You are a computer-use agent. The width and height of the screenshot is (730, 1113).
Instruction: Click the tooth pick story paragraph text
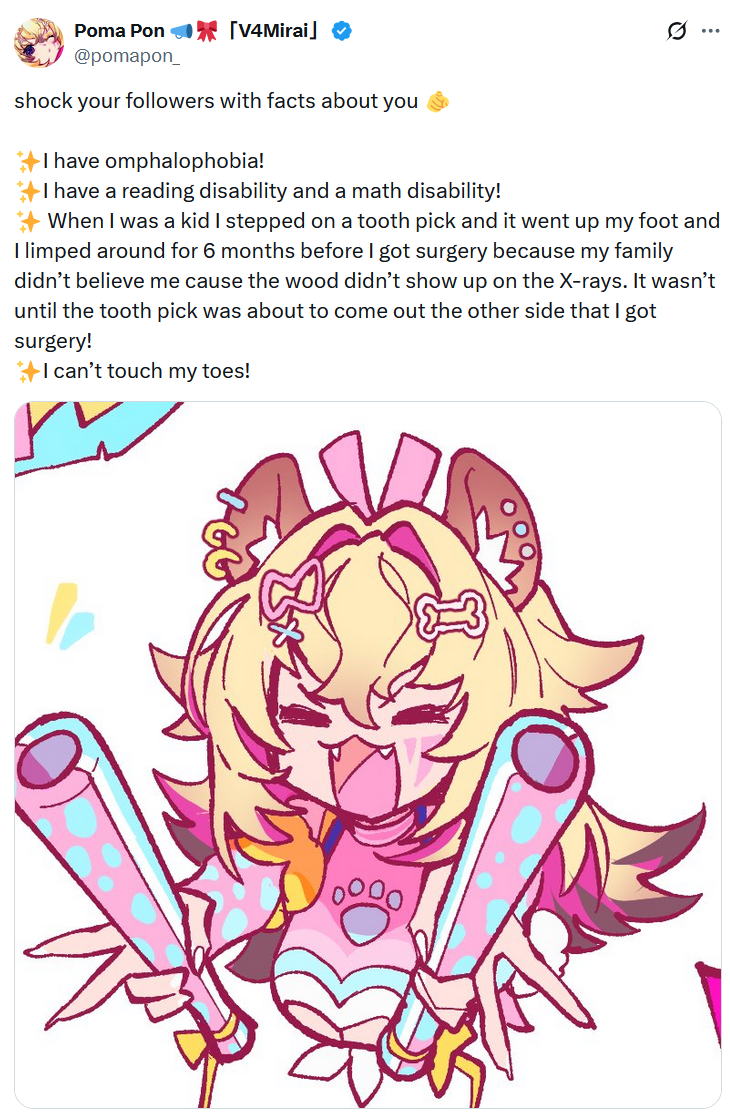(367, 281)
